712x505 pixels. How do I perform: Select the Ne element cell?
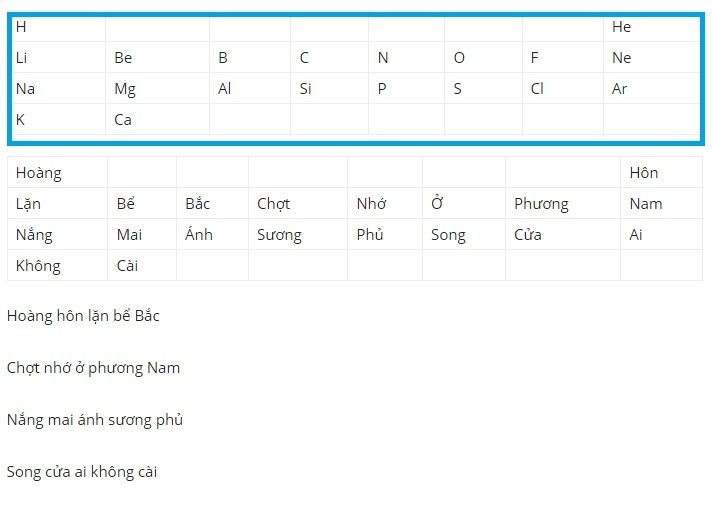[x=652, y=58]
